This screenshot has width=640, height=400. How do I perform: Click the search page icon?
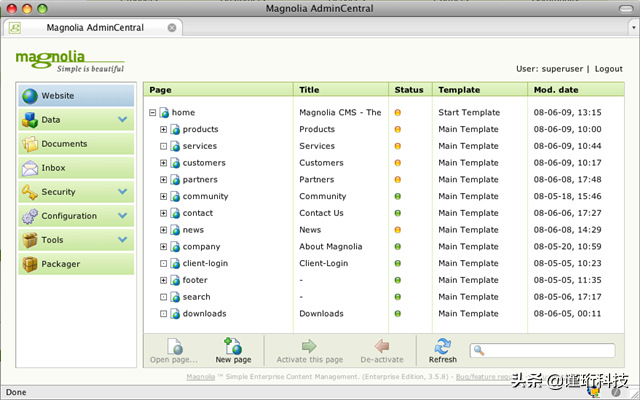click(x=175, y=297)
